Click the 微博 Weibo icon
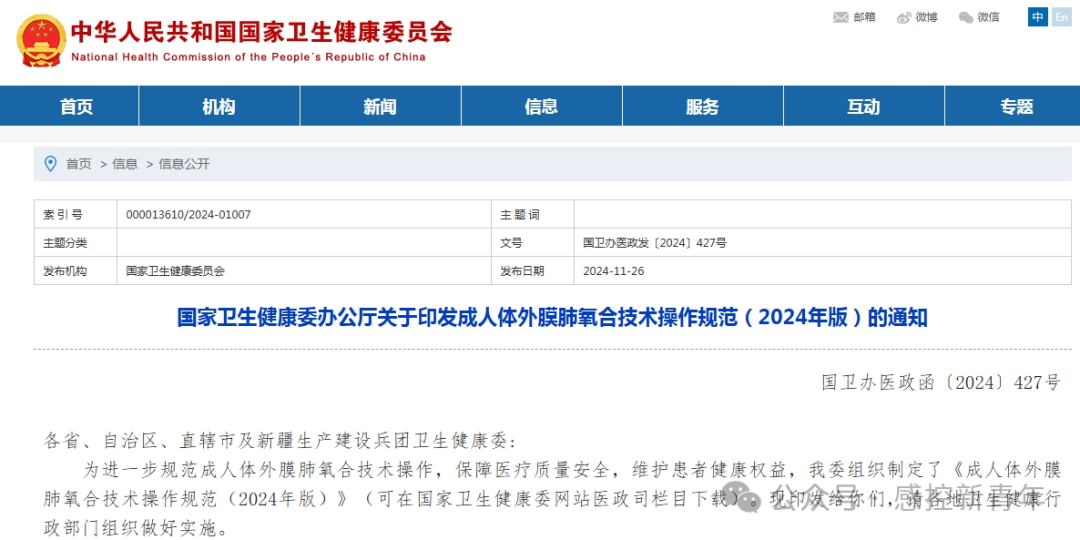This screenshot has height=540, width=1080. click(x=904, y=17)
